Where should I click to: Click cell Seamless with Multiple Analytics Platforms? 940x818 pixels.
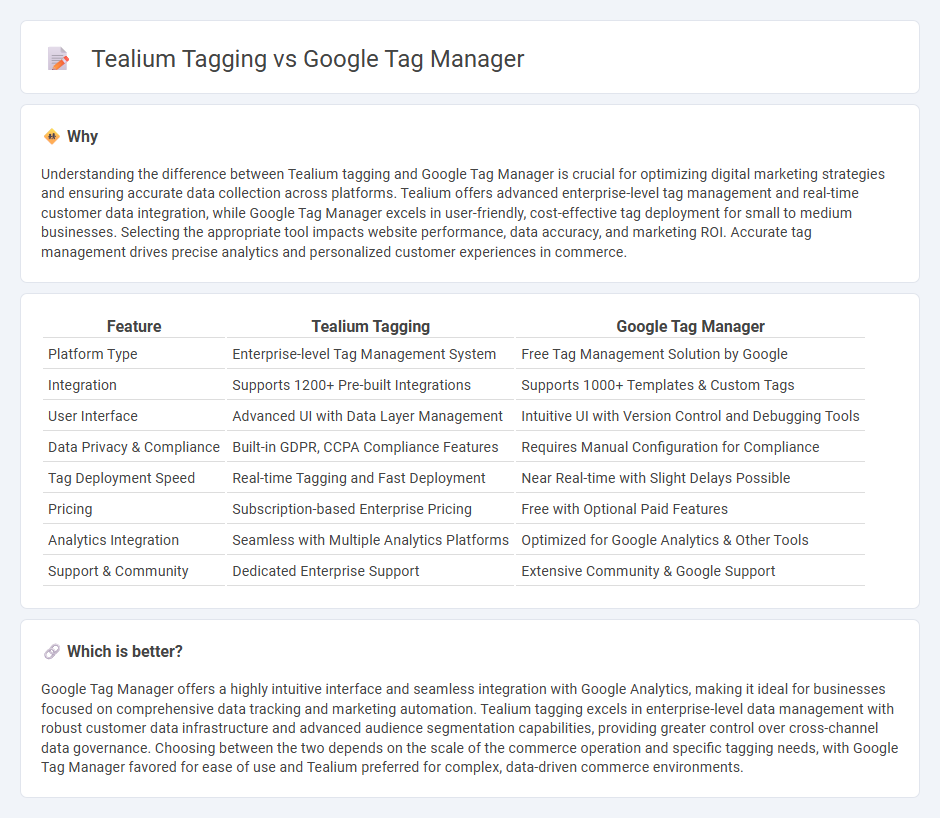pyautogui.click(x=370, y=540)
